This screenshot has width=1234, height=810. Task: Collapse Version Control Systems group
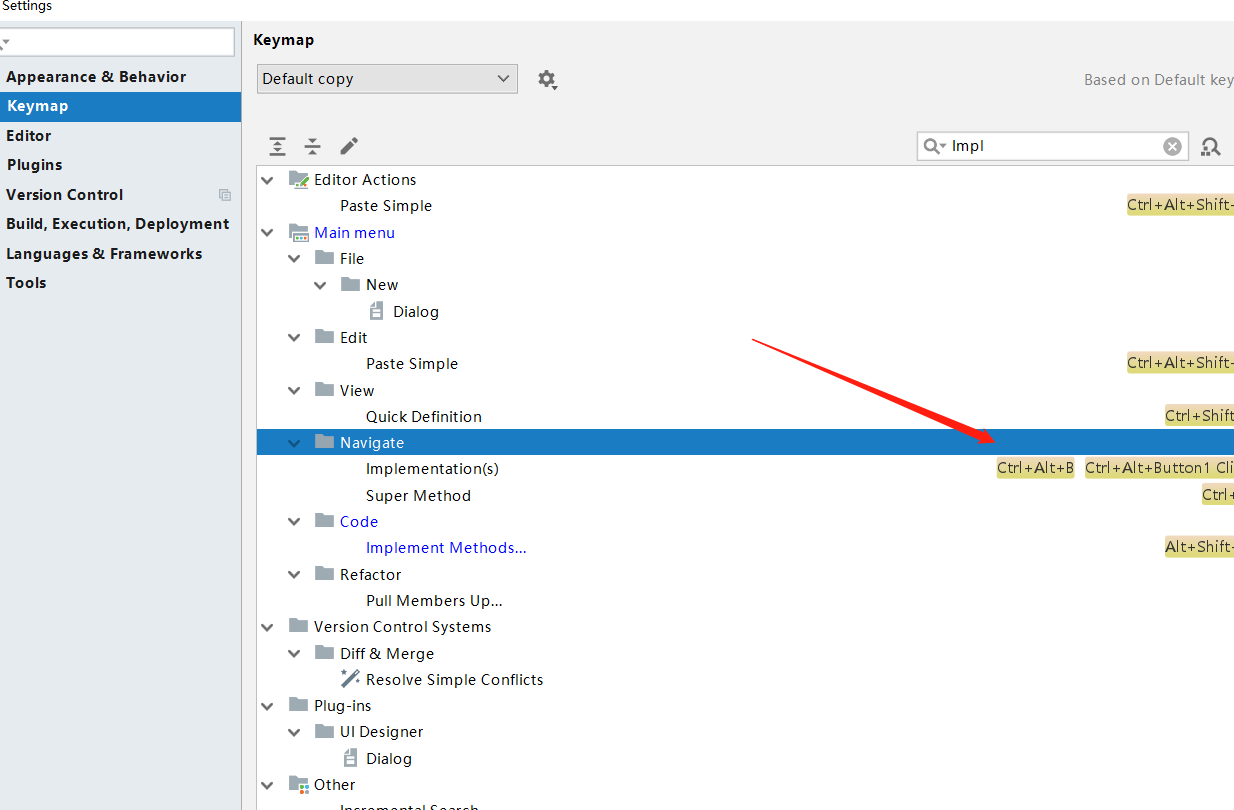(267, 627)
